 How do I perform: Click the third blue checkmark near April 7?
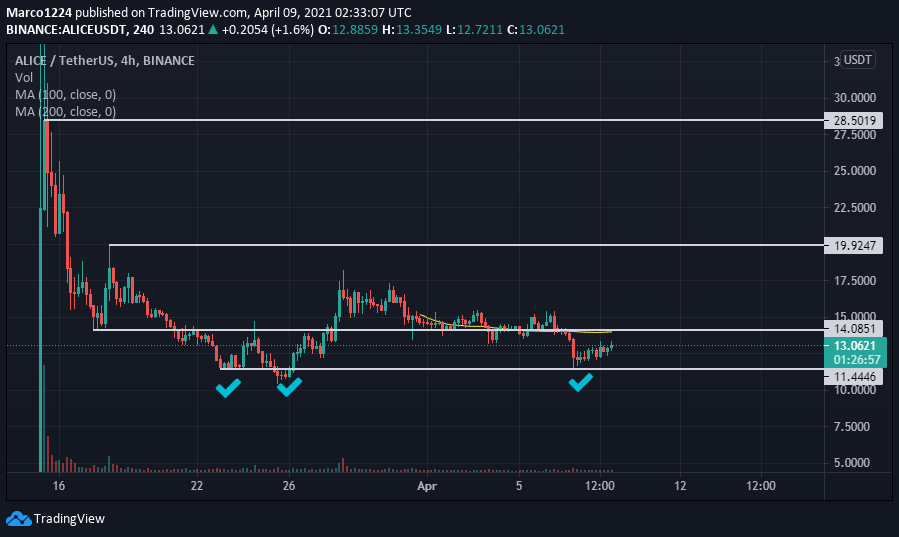581,382
